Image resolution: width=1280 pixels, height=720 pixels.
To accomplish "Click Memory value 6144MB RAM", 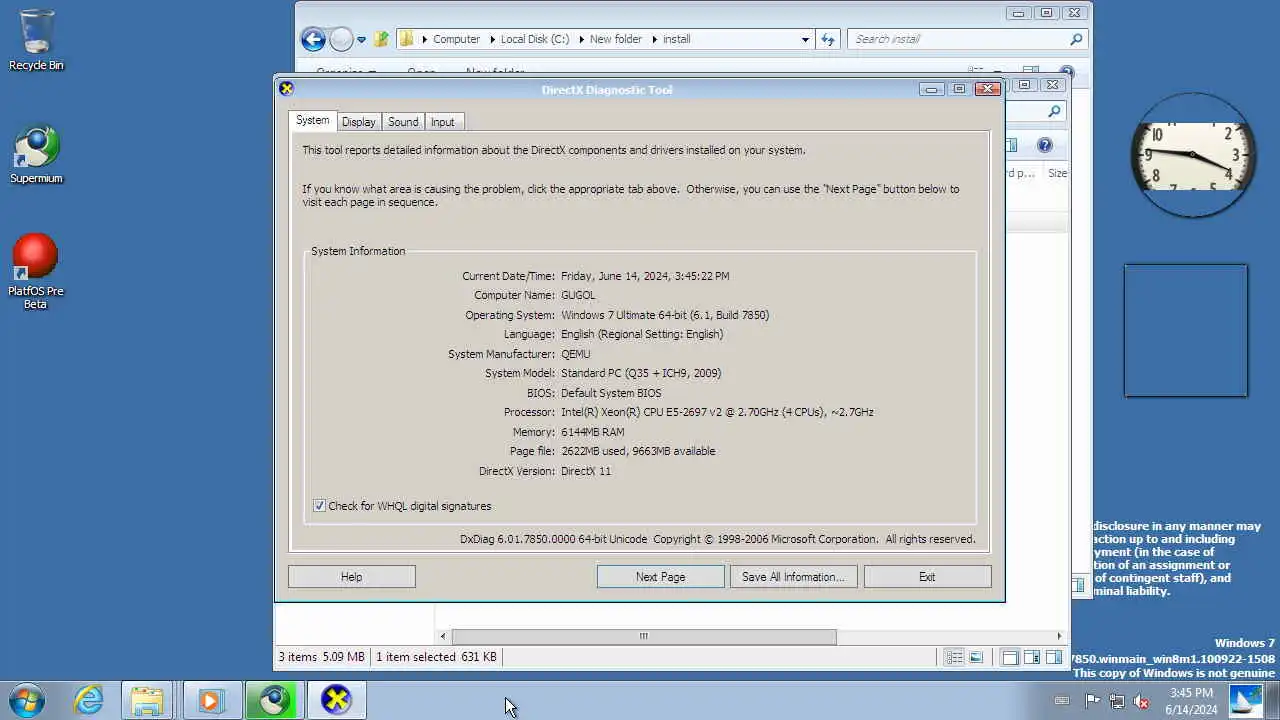I will pyautogui.click(x=592, y=432).
